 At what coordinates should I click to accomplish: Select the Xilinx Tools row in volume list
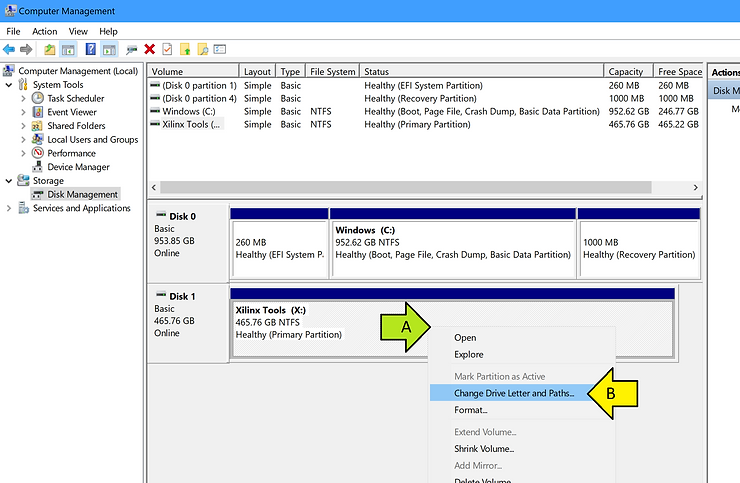[x=425, y=124]
